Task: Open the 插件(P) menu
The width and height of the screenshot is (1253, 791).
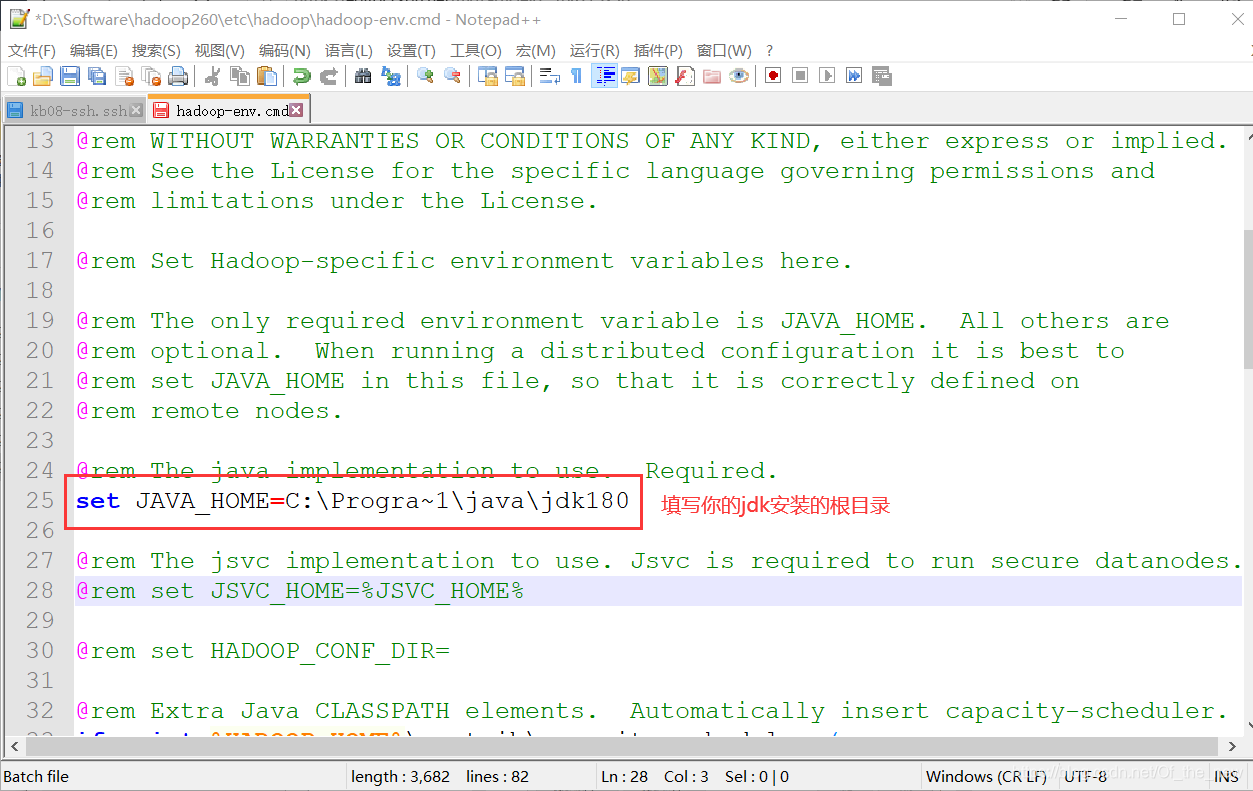Action: (x=658, y=50)
